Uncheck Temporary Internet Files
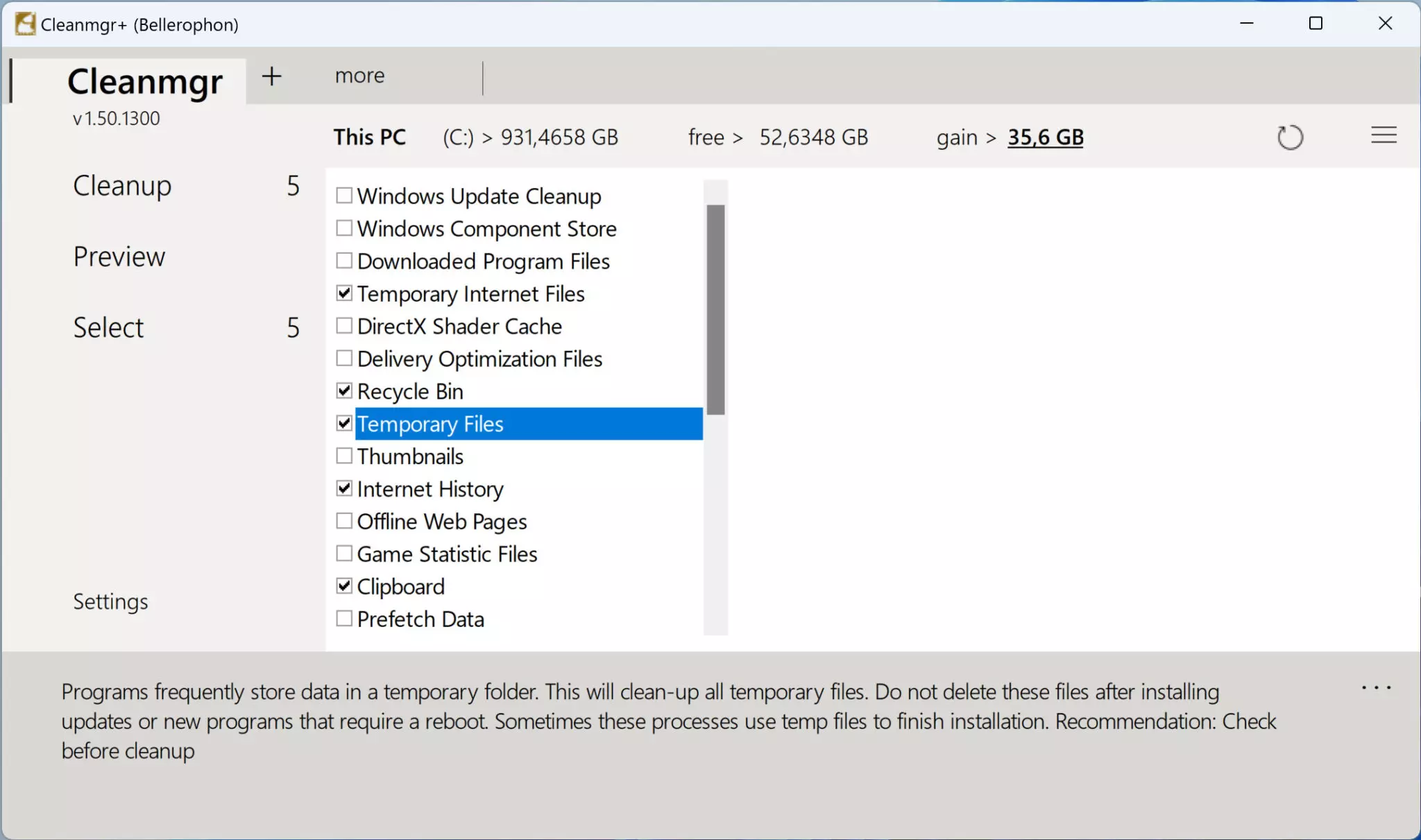Viewport: 1421px width, 840px height. click(x=344, y=293)
